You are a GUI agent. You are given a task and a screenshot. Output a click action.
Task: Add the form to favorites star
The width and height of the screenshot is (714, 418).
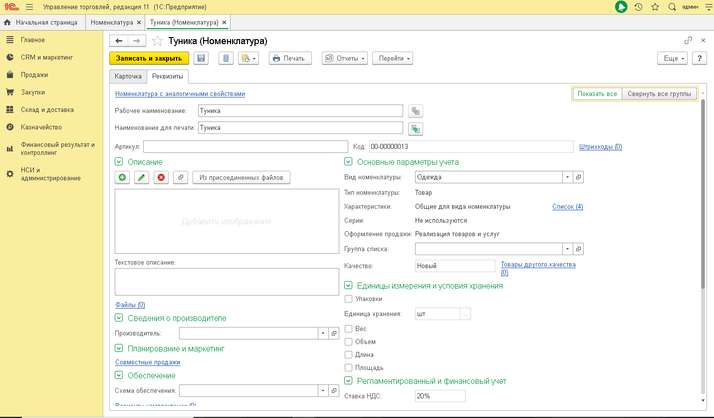point(654,7)
